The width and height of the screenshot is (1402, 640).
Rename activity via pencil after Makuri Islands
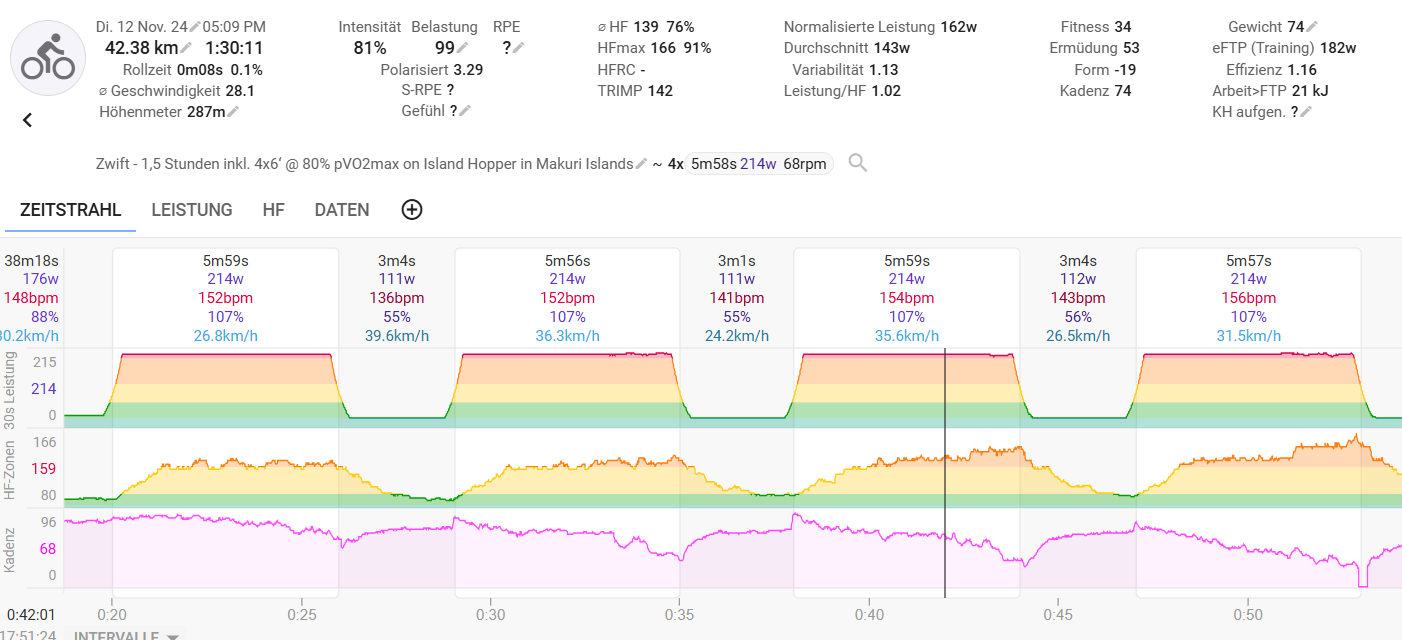click(x=641, y=164)
